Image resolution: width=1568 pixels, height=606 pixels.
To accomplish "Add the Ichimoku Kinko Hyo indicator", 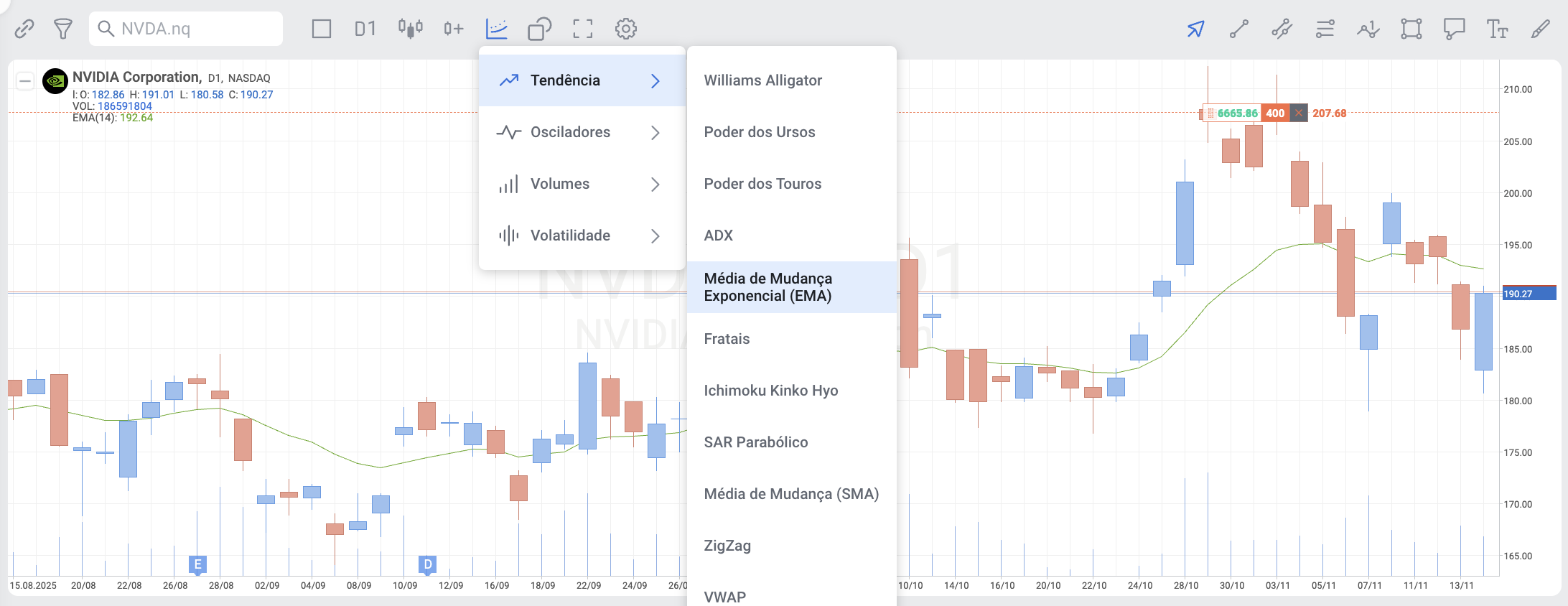I will pos(792,391).
